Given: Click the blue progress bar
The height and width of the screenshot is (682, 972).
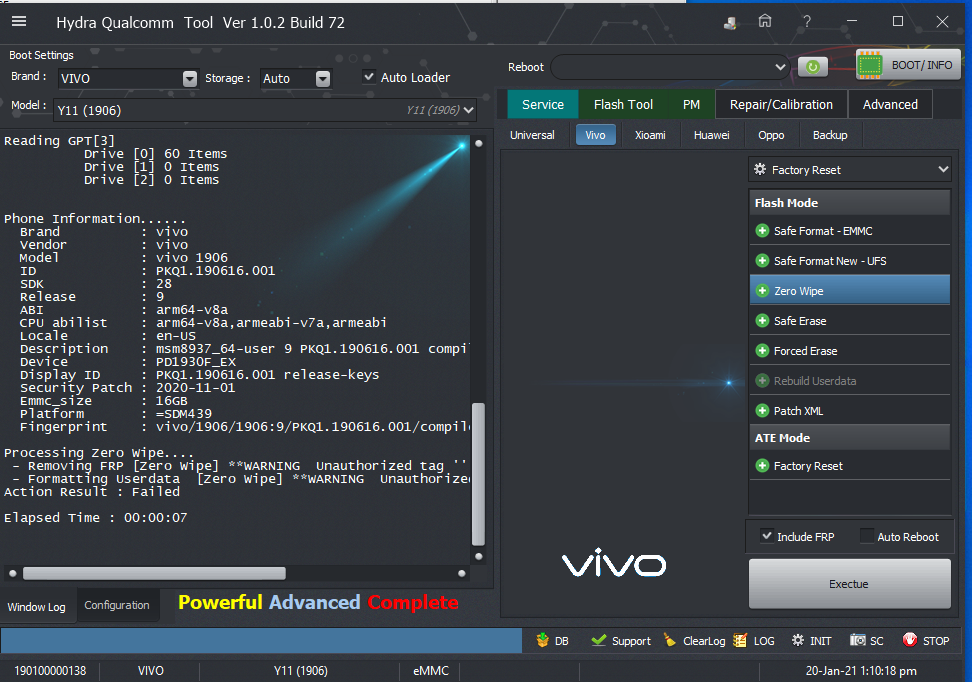Looking at the screenshot, I should coord(261,640).
